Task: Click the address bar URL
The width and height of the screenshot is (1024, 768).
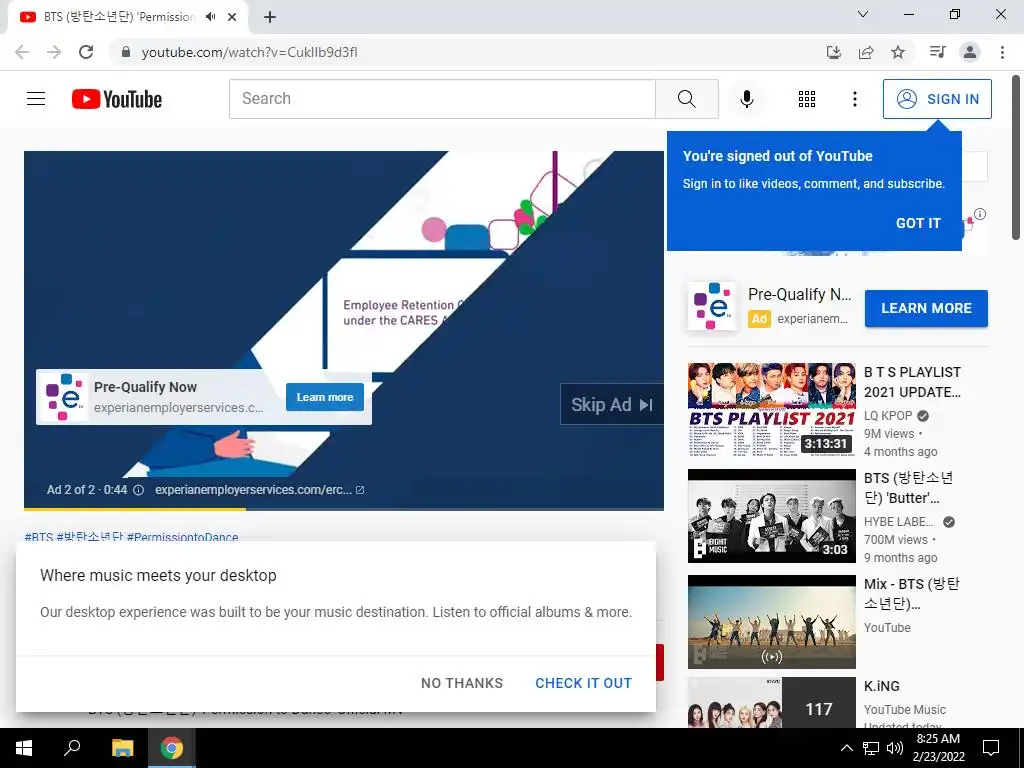Action: (249, 52)
